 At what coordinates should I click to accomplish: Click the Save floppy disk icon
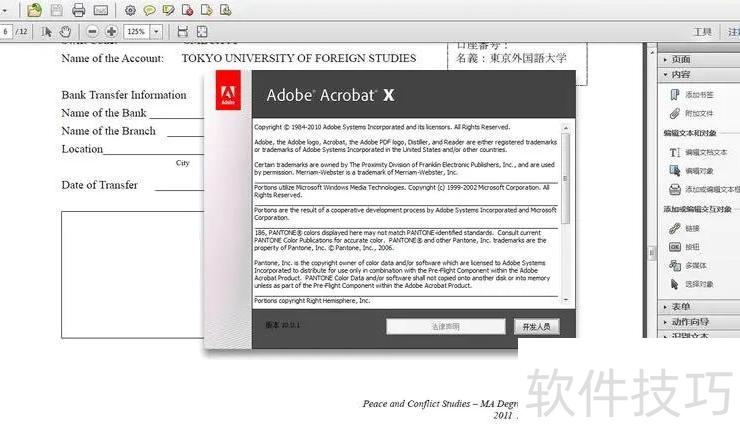tap(57, 10)
